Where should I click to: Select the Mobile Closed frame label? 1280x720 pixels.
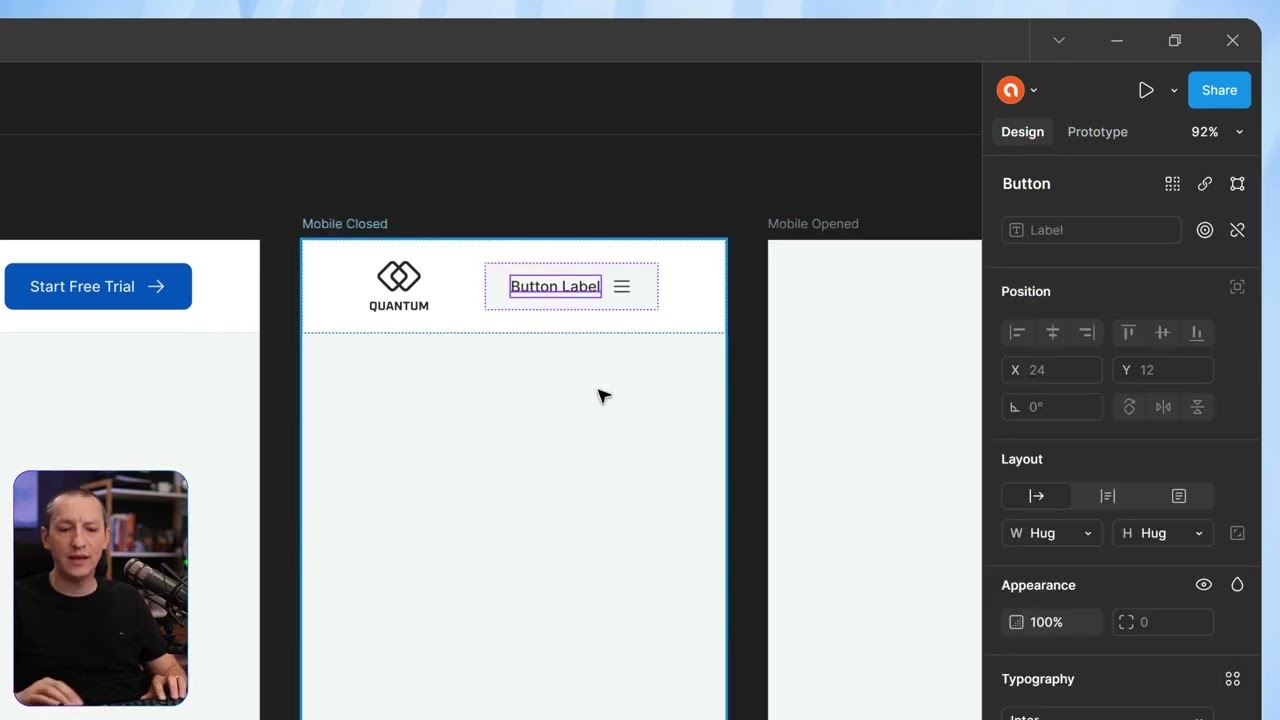[345, 224]
